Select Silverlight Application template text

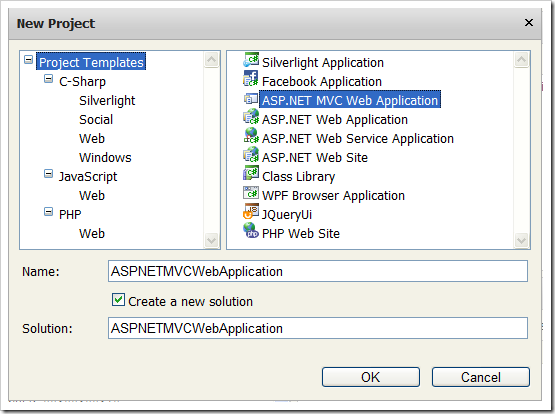coord(323,63)
